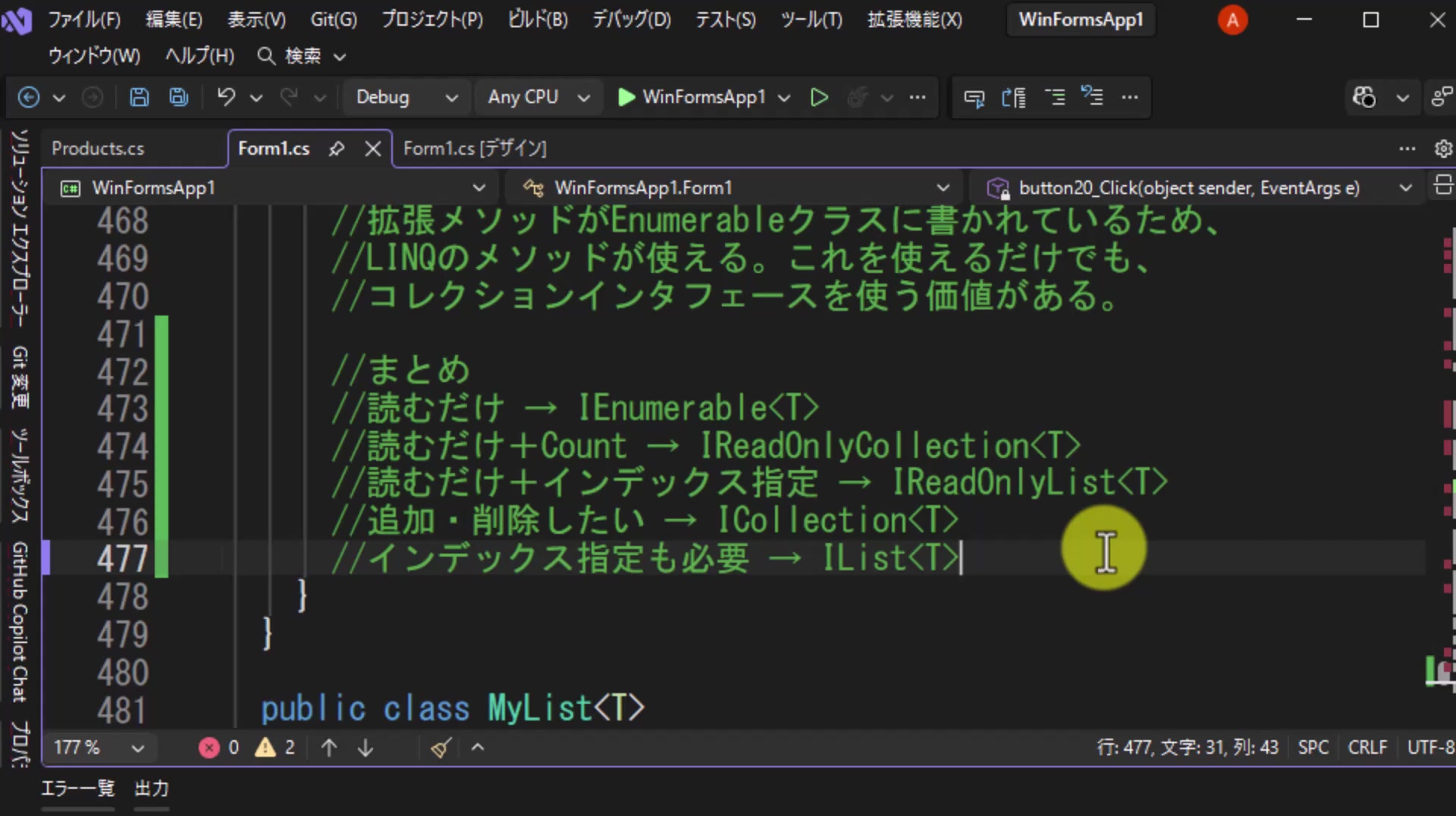
Task: Click the CRLF line ending indicator
Action: 1367,748
